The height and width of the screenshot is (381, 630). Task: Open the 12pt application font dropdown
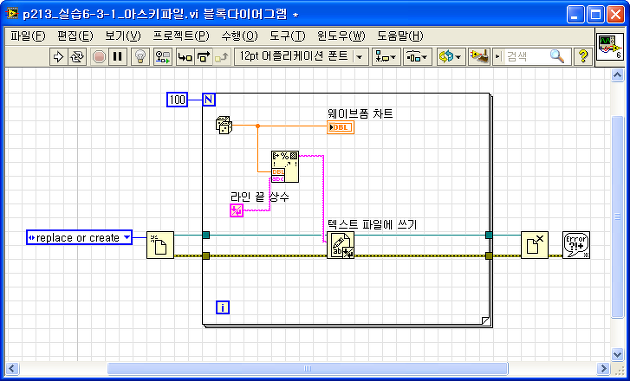point(301,57)
